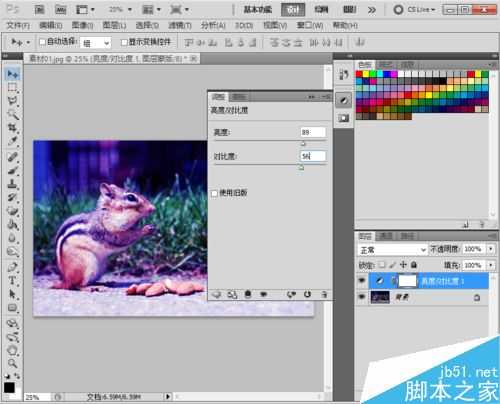Select the 3D Camera Orbit tool

[x=13, y=337]
